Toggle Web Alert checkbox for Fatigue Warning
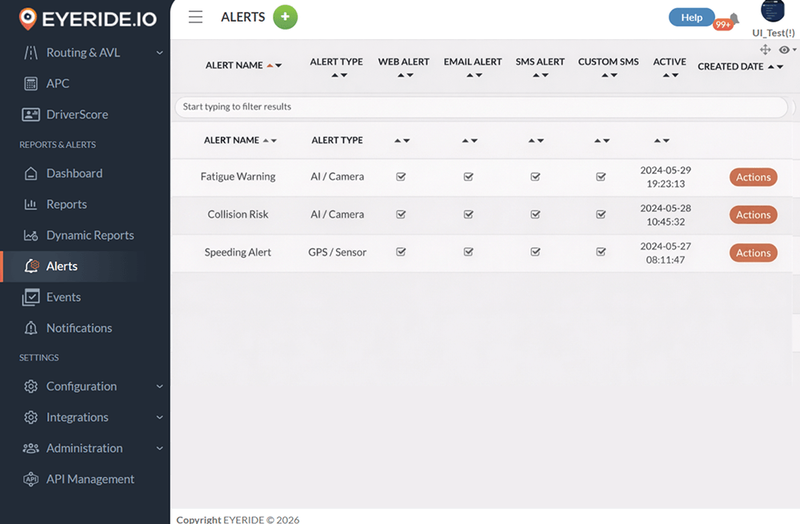The image size is (800, 524). [x=401, y=177]
